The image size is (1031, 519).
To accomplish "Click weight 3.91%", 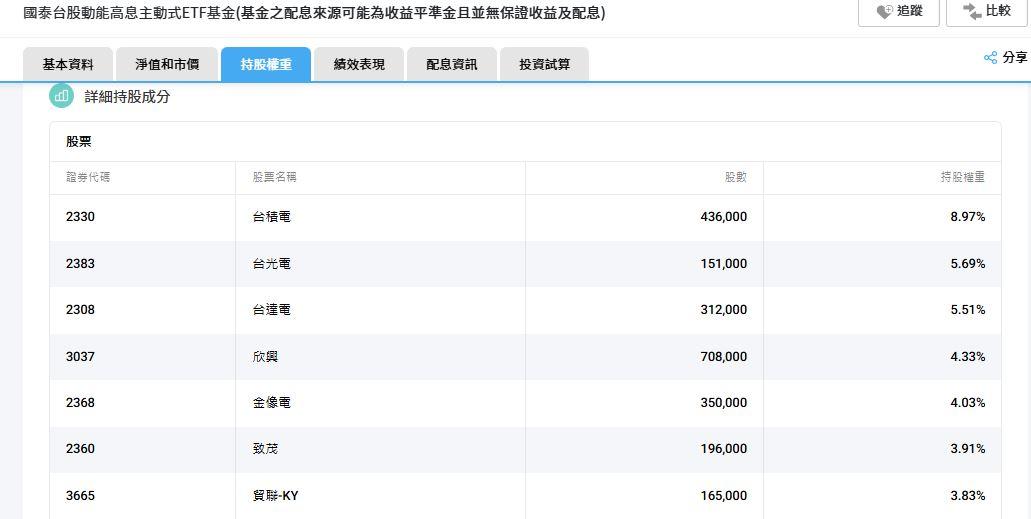I will 968,449.
